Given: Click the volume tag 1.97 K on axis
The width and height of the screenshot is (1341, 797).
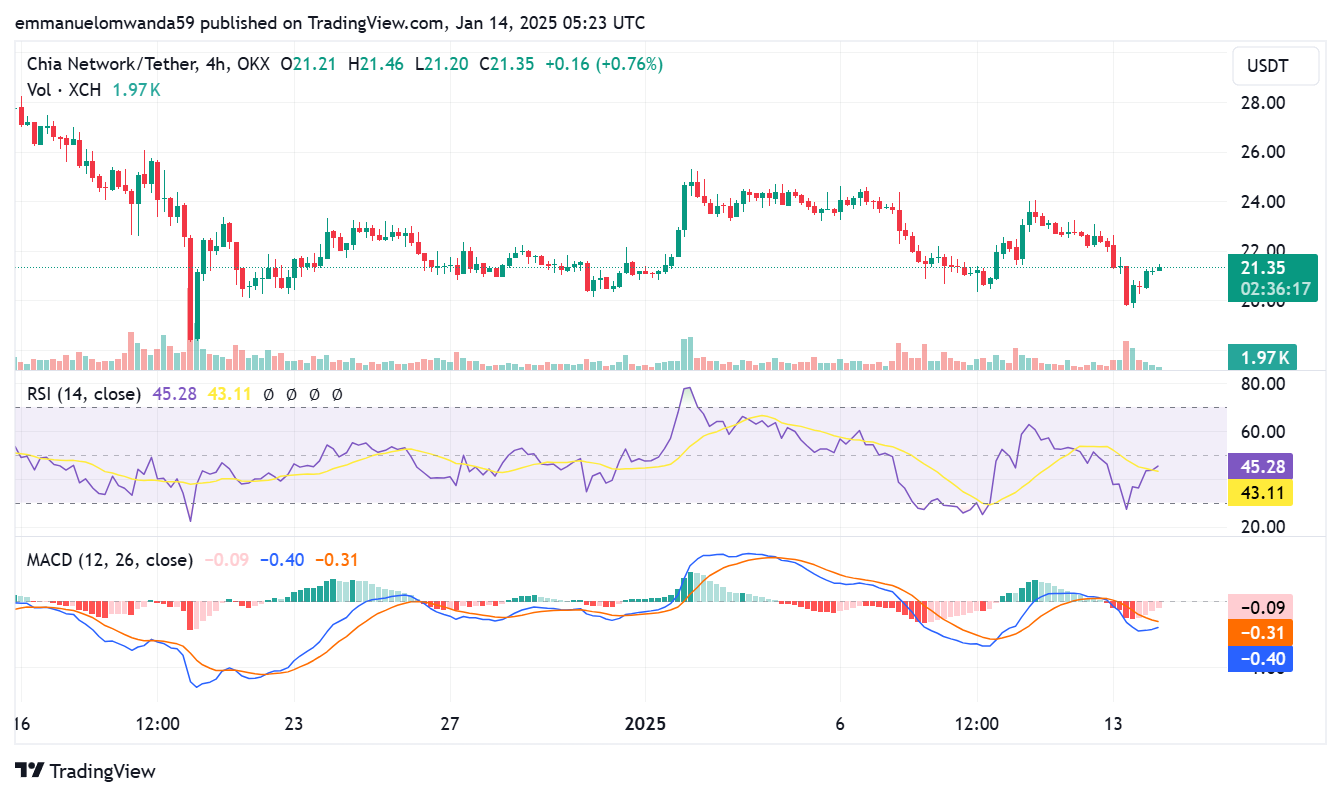Looking at the screenshot, I should tap(1262, 357).
